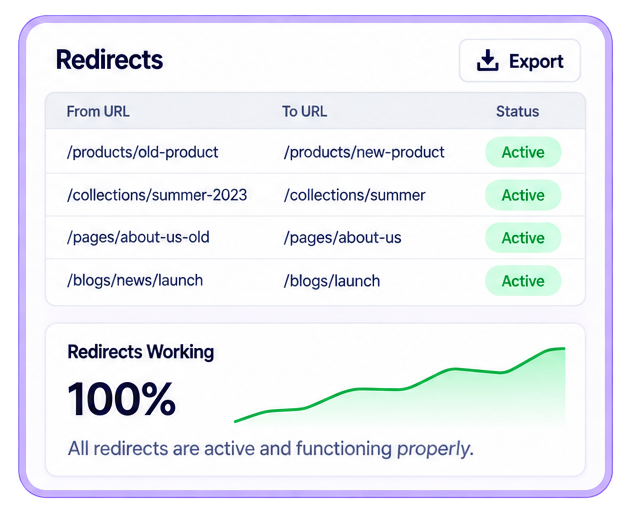Click the /blogs/launch destination cell

(x=332, y=281)
